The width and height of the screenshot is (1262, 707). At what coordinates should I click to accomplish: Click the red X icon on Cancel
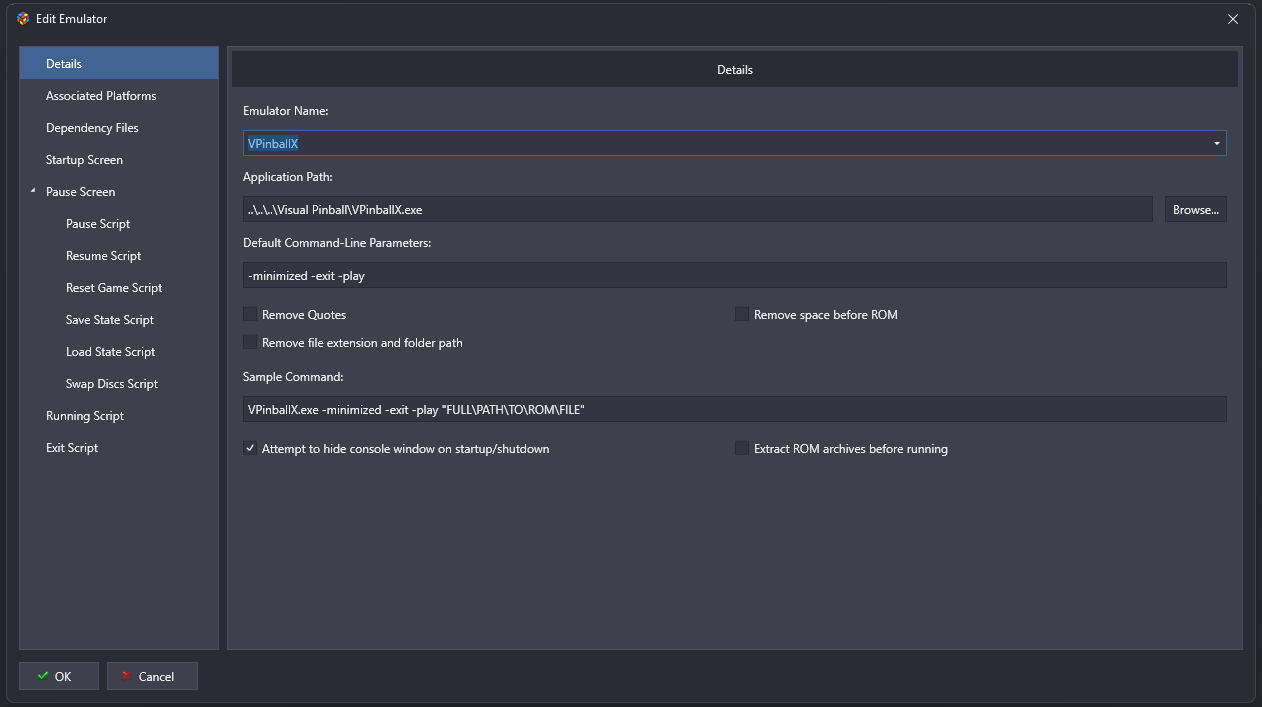tap(126, 676)
